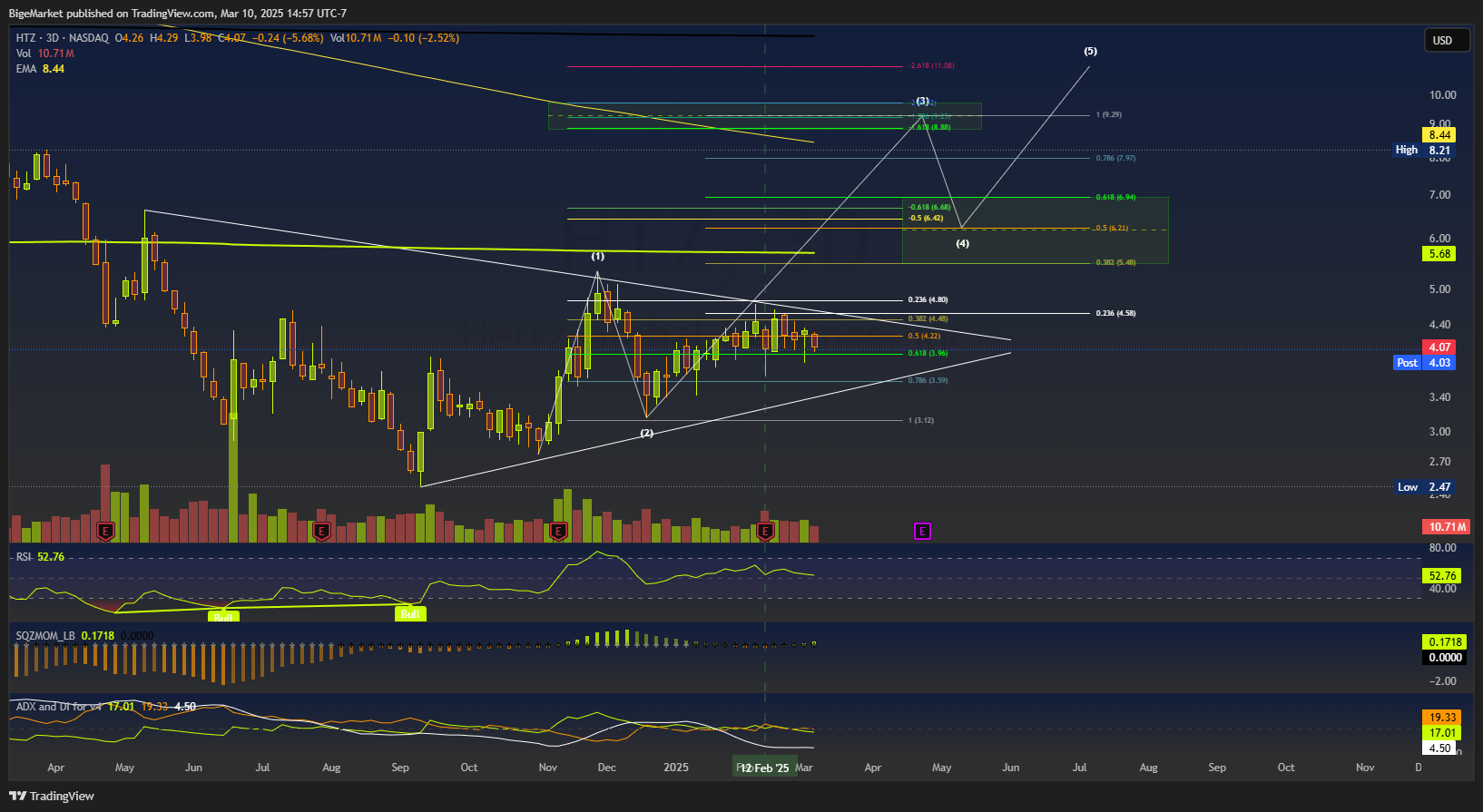Image resolution: width=1483 pixels, height=812 pixels.
Task: Click the -0.5 (6.42) Fibonacci label
Action: (926, 219)
